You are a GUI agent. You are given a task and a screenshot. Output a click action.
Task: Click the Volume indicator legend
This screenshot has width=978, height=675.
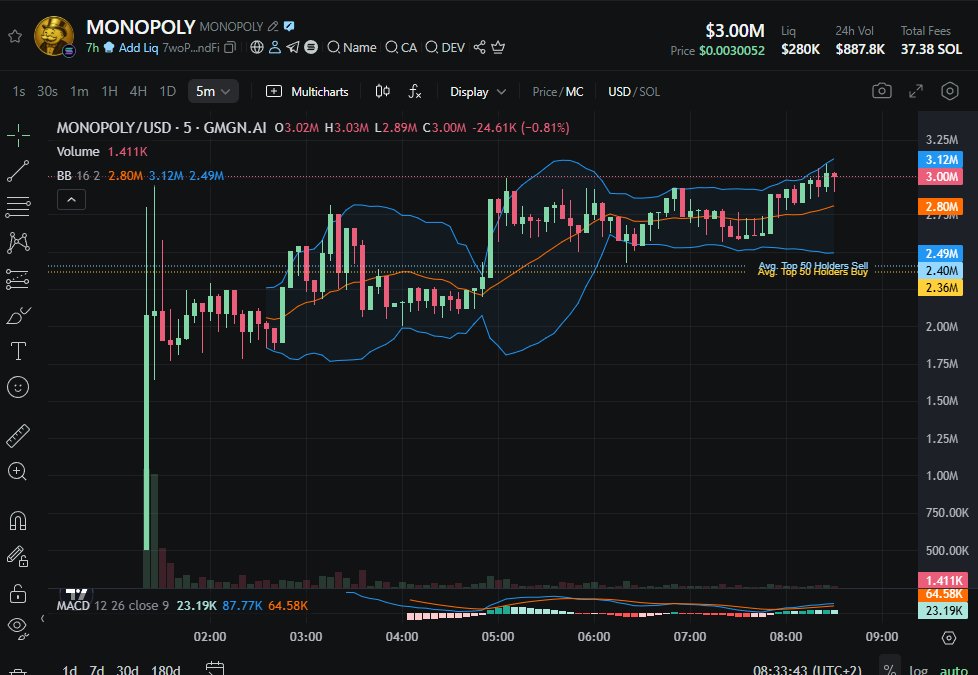(78, 152)
